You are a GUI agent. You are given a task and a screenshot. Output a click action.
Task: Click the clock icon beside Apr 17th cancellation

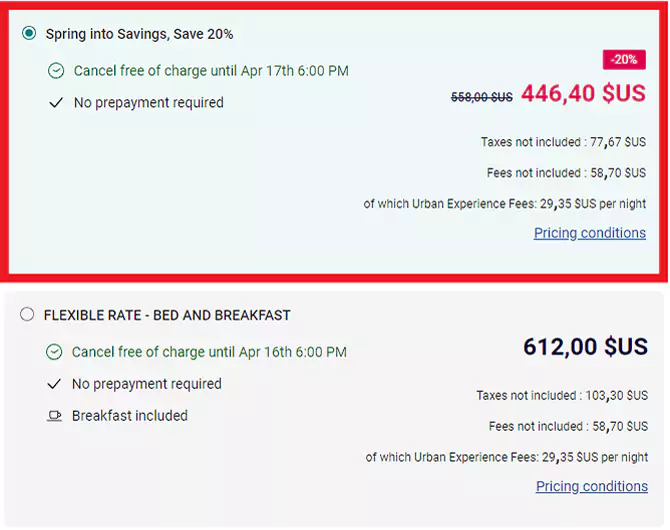pyautogui.click(x=56, y=71)
